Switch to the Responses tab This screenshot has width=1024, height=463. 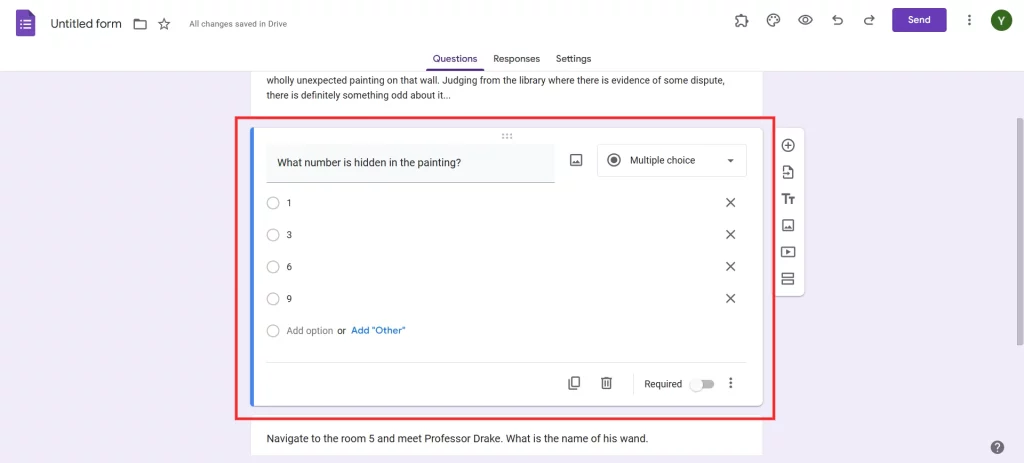click(x=516, y=59)
